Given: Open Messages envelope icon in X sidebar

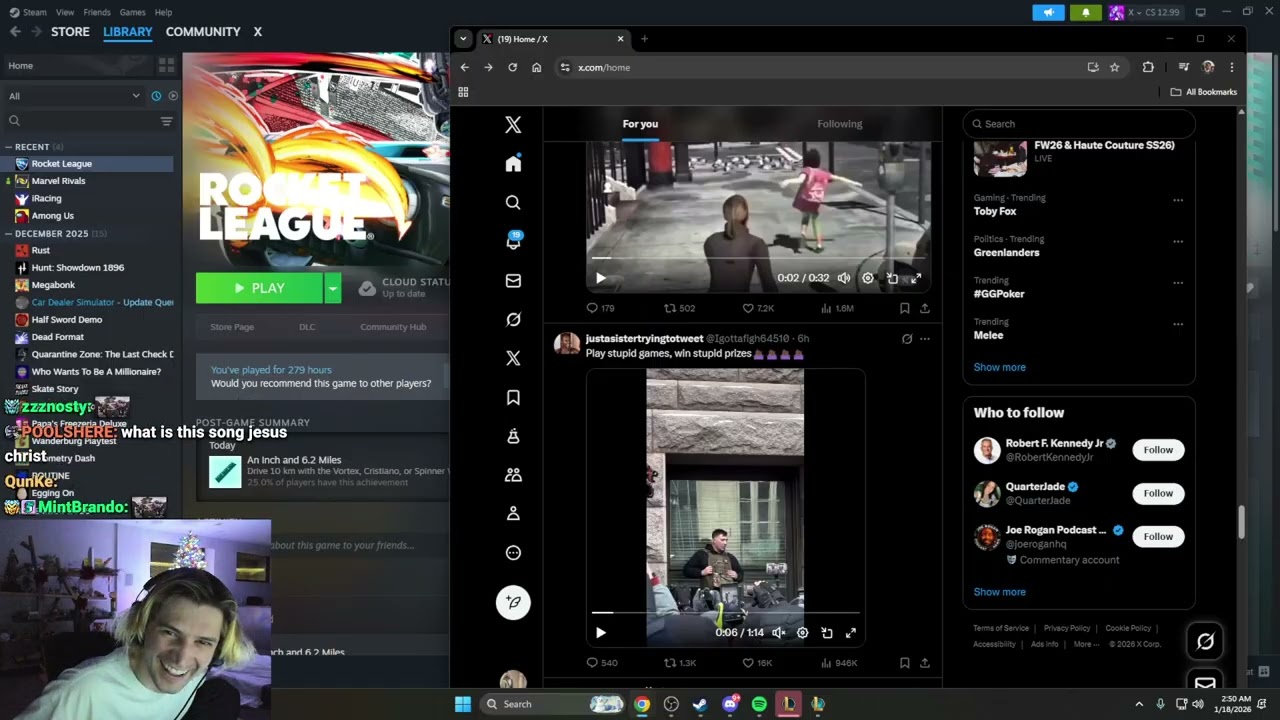Looking at the screenshot, I should 513,281.
